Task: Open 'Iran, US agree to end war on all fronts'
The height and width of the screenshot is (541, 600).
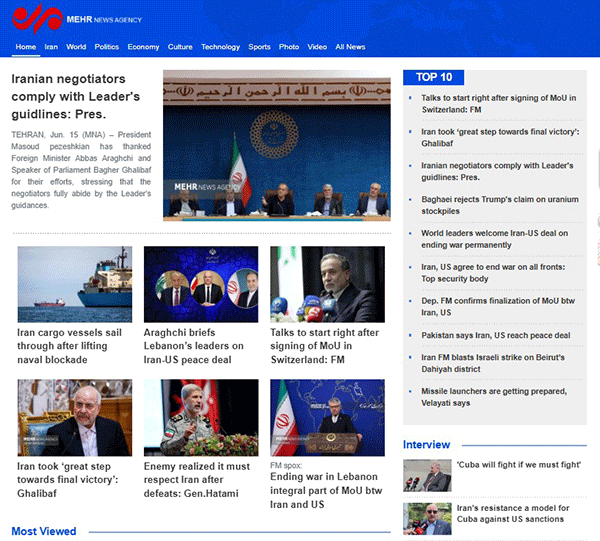Action: click(x=493, y=273)
